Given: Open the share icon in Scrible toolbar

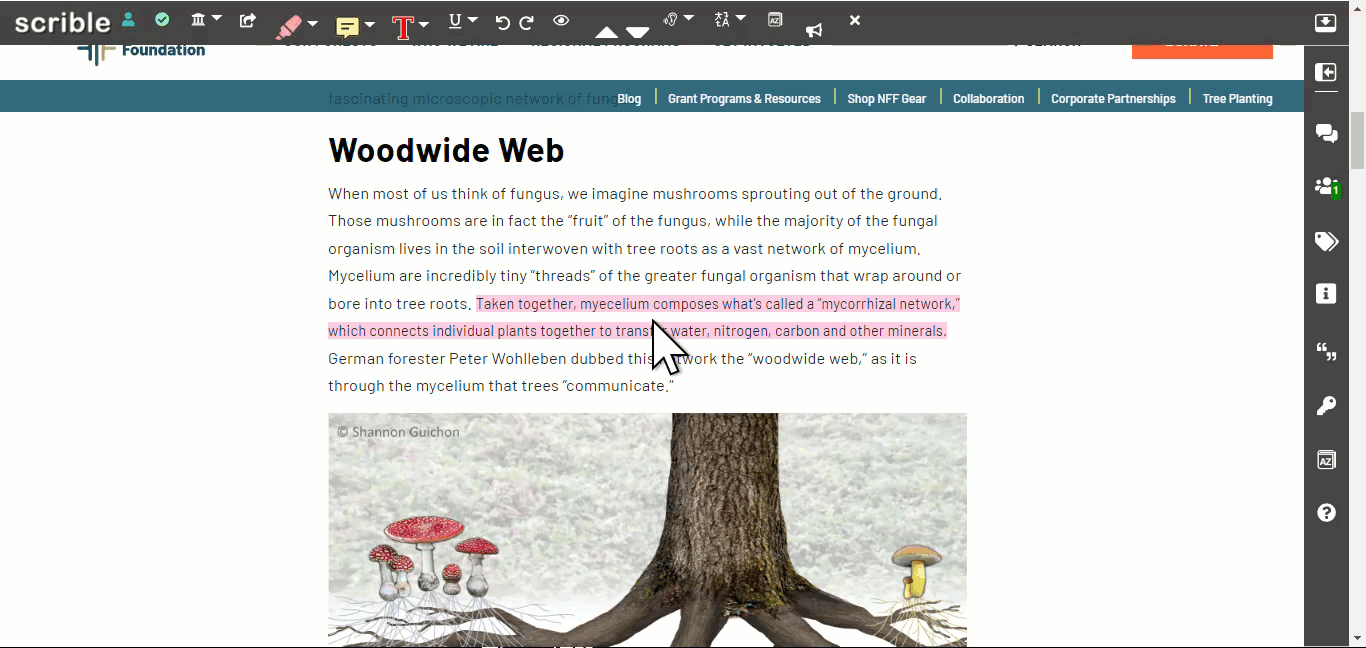Looking at the screenshot, I should pos(248,20).
